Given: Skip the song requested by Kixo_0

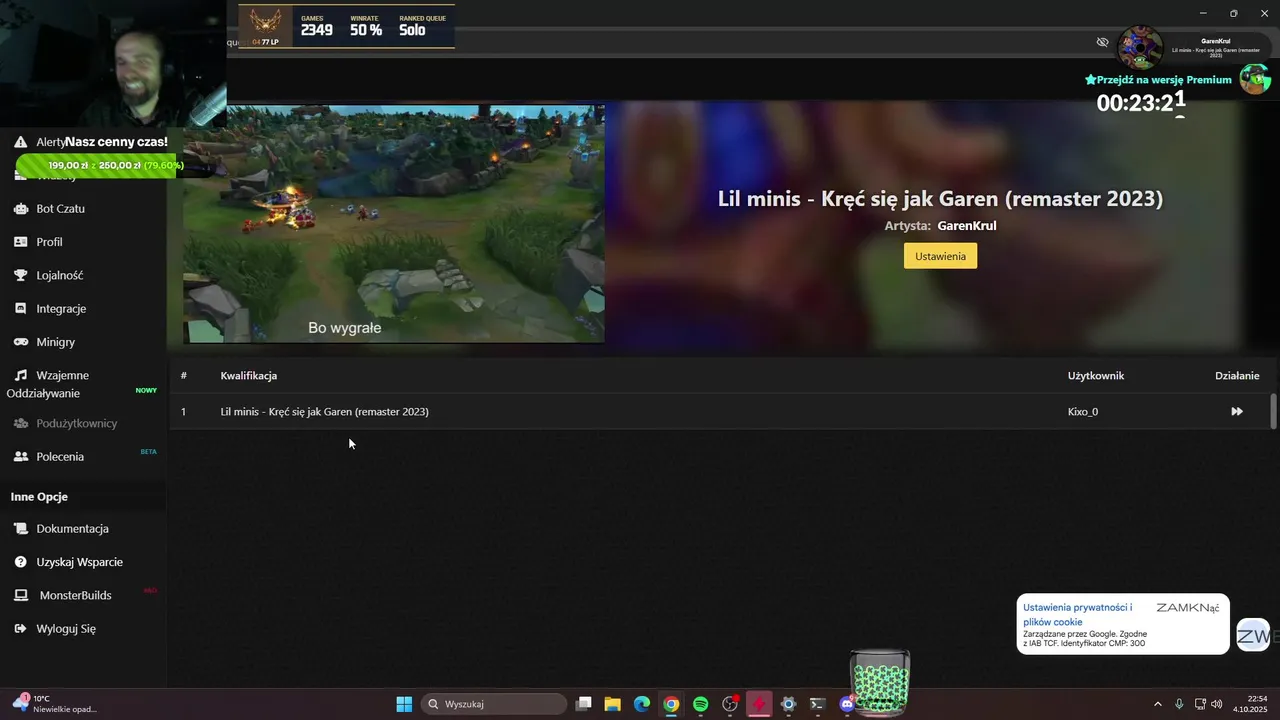Looking at the screenshot, I should coord(1237,412).
